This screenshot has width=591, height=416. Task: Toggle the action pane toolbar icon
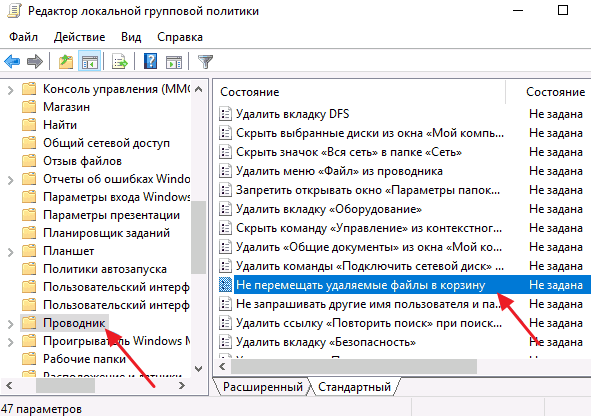[174, 61]
